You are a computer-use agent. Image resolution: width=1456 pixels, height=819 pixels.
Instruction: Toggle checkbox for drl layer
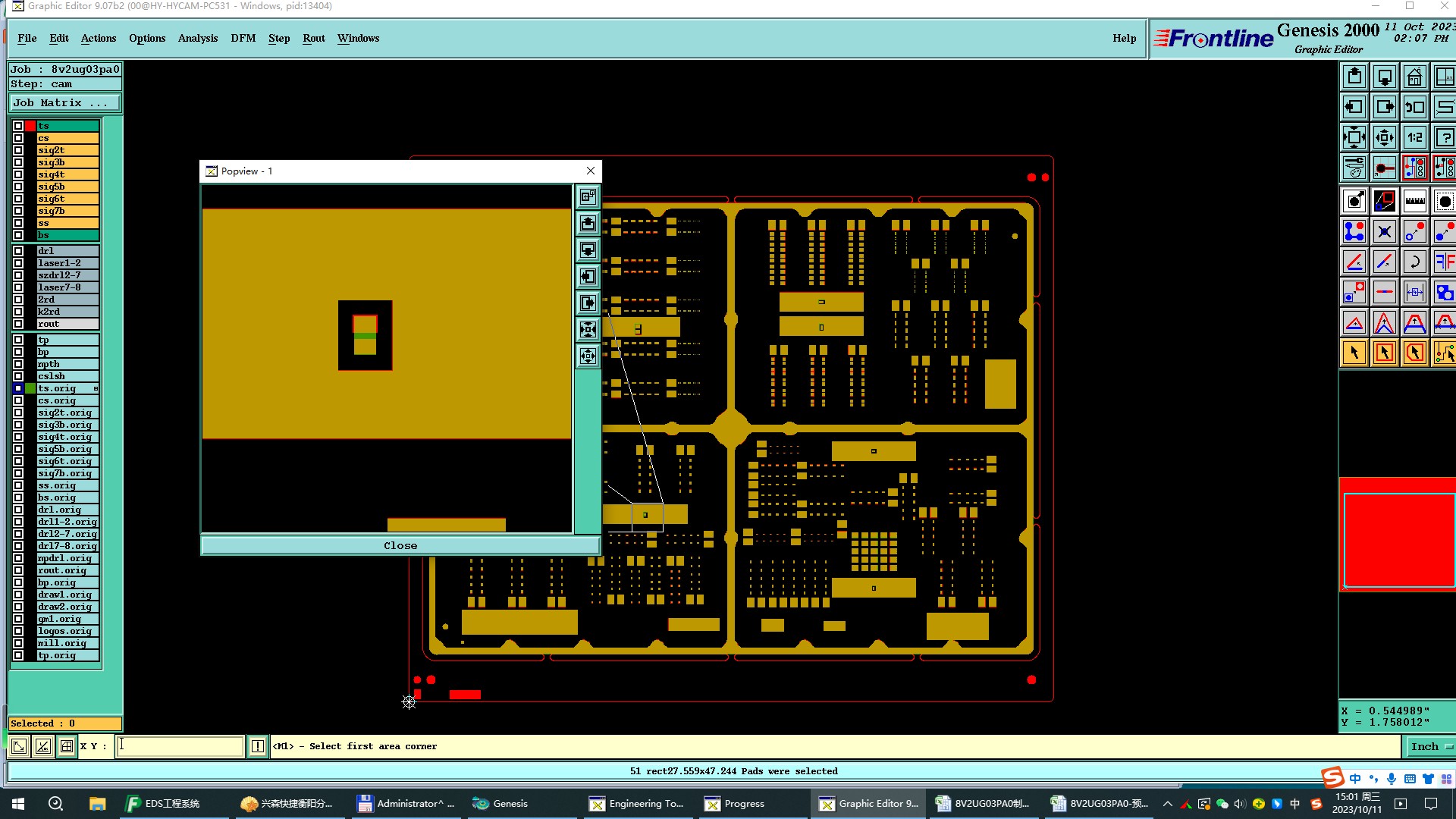18,251
